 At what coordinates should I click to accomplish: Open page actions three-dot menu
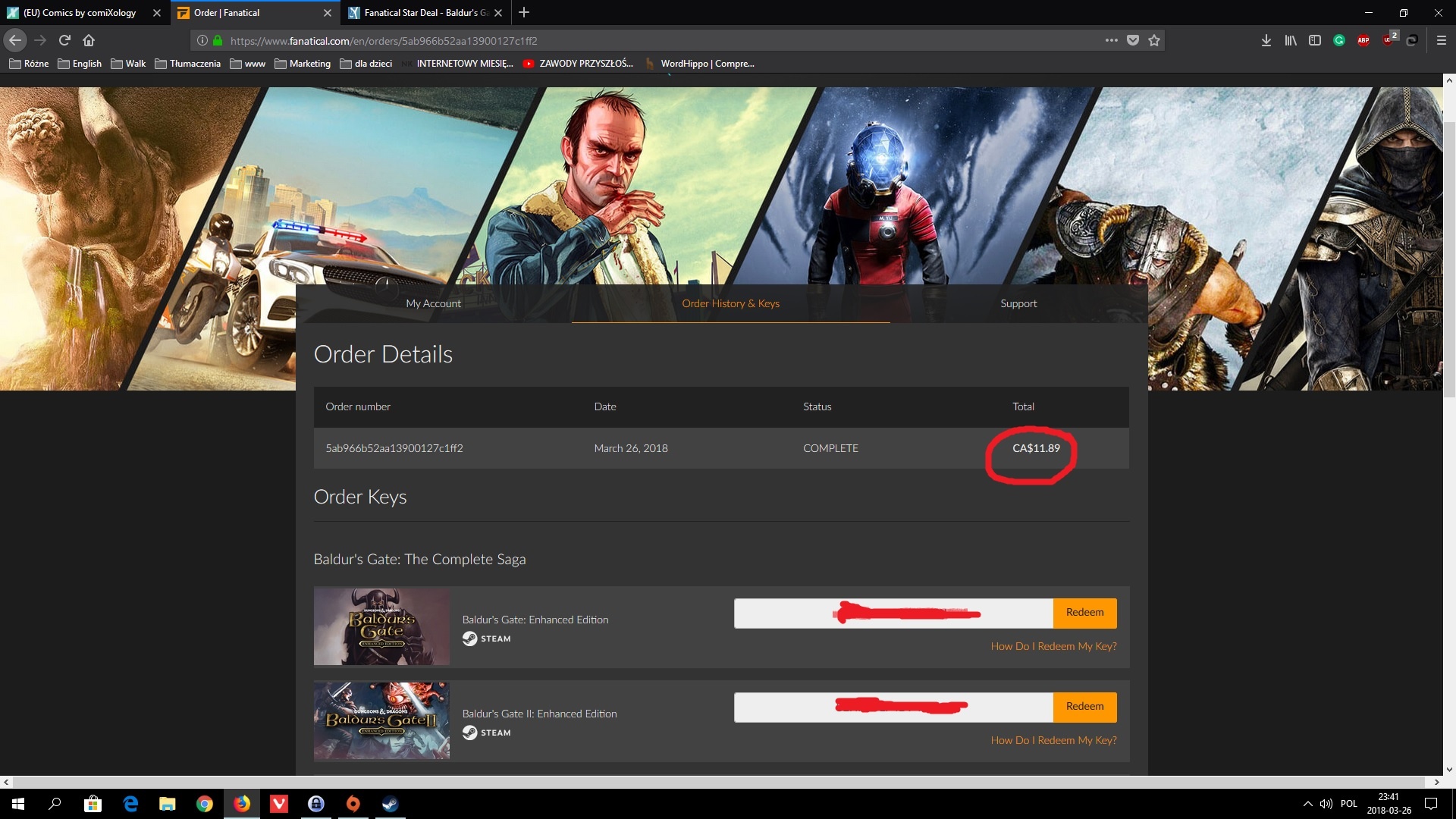pyautogui.click(x=1112, y=40)
